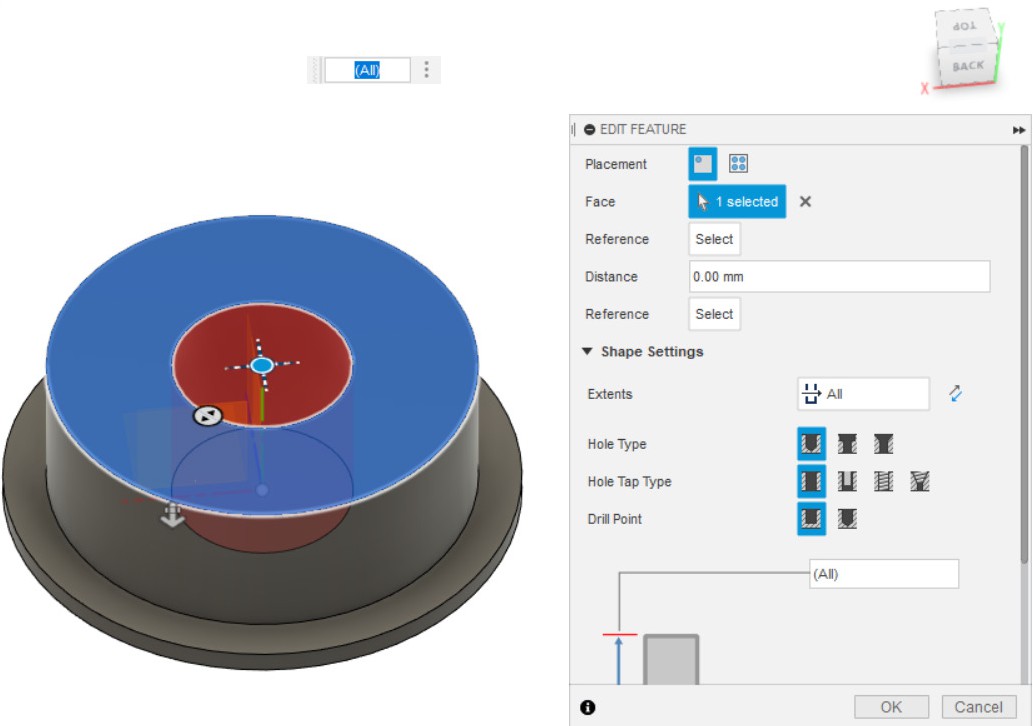Expand dialog with double-arrow in header
This screenshot has height=726, width=1033.
(x=1019, y=130)
